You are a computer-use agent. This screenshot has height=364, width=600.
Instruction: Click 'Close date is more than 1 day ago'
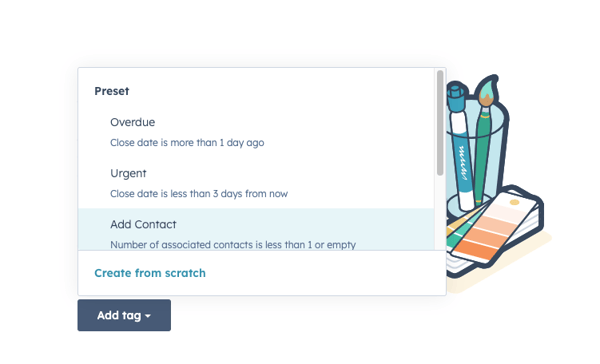(187, 142)
